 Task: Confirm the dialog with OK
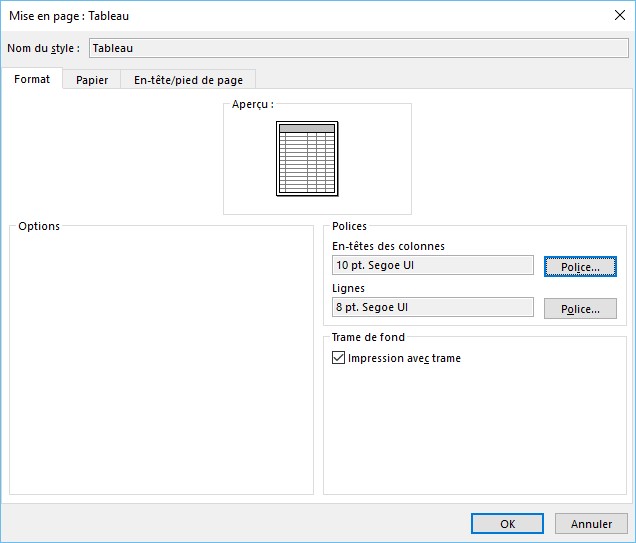507,523
